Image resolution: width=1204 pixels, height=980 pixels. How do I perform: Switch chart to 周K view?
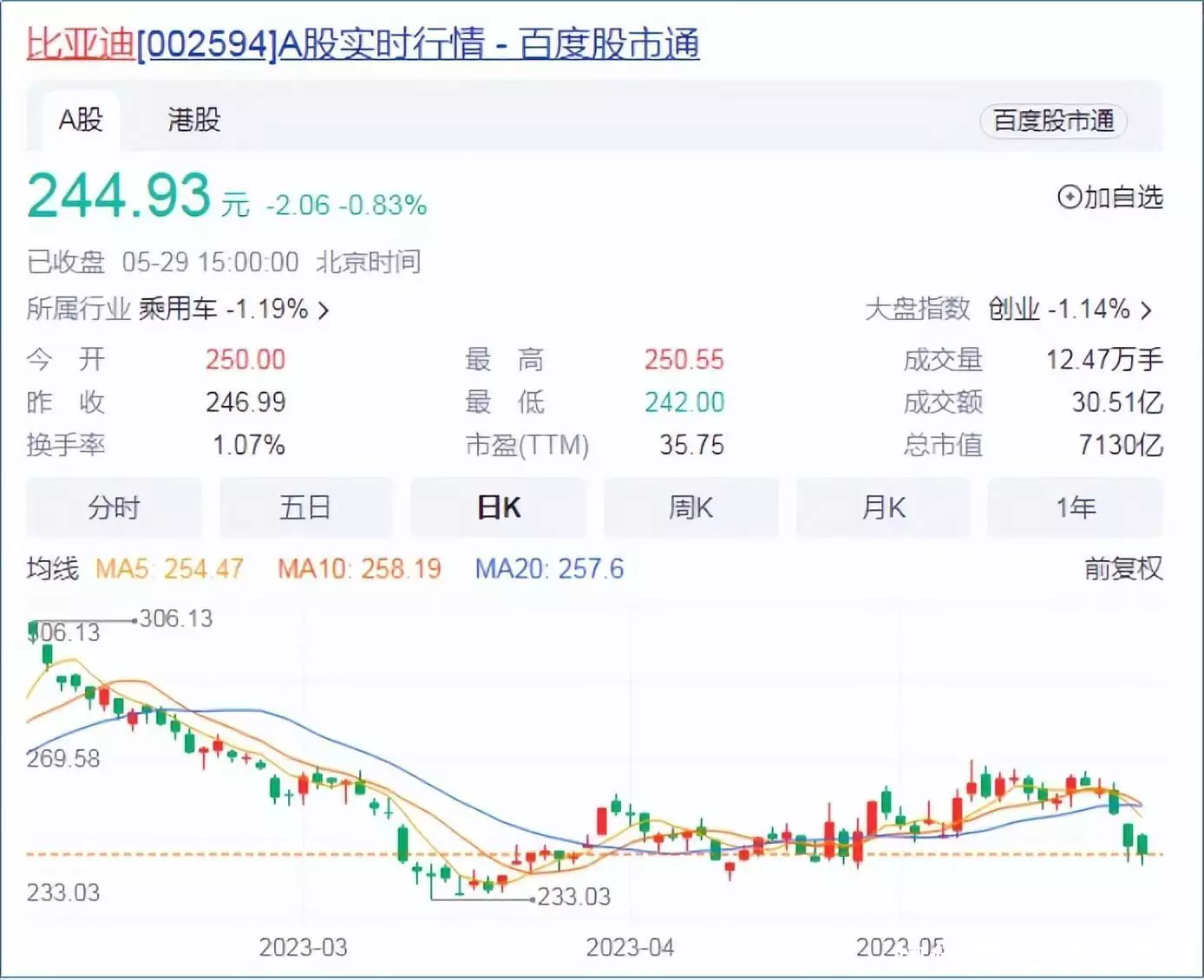click(x=690, y=507)
